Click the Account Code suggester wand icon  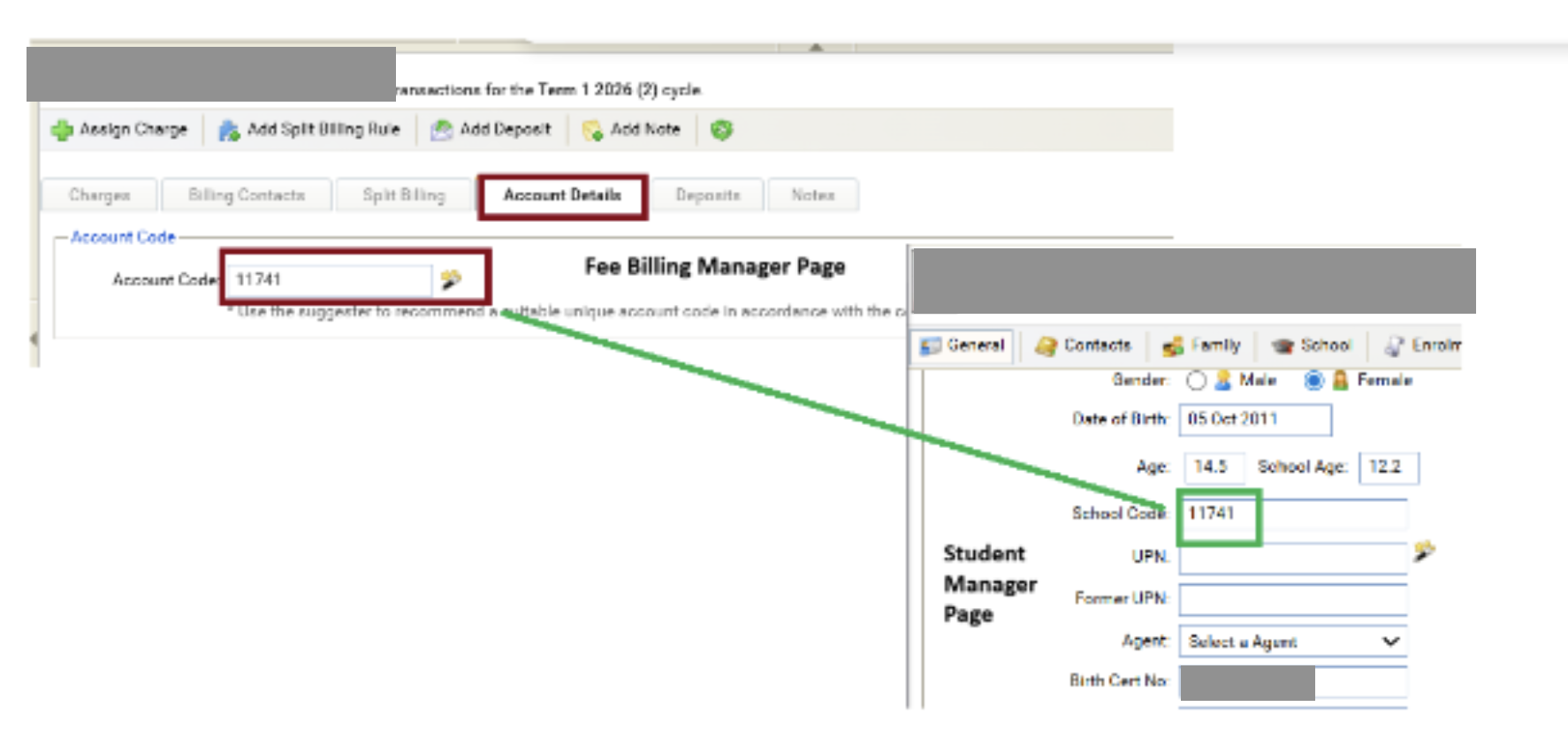(451, 279)
